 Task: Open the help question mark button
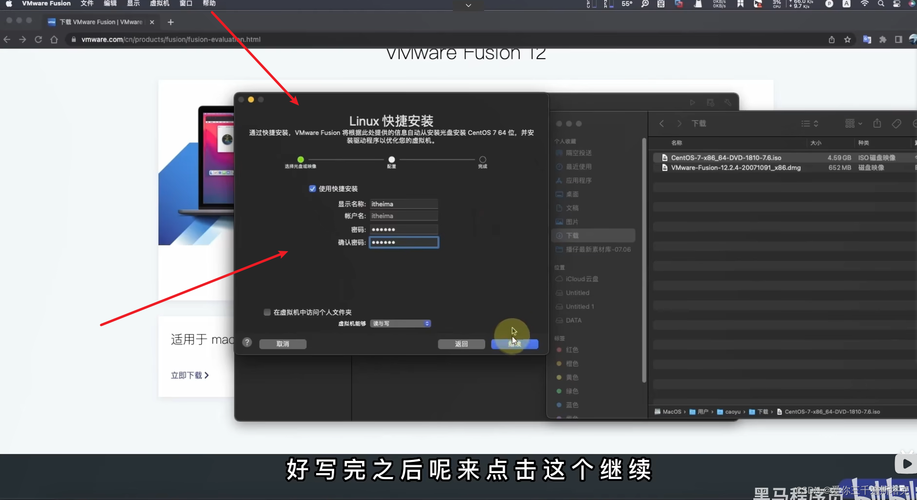[247, 343]
